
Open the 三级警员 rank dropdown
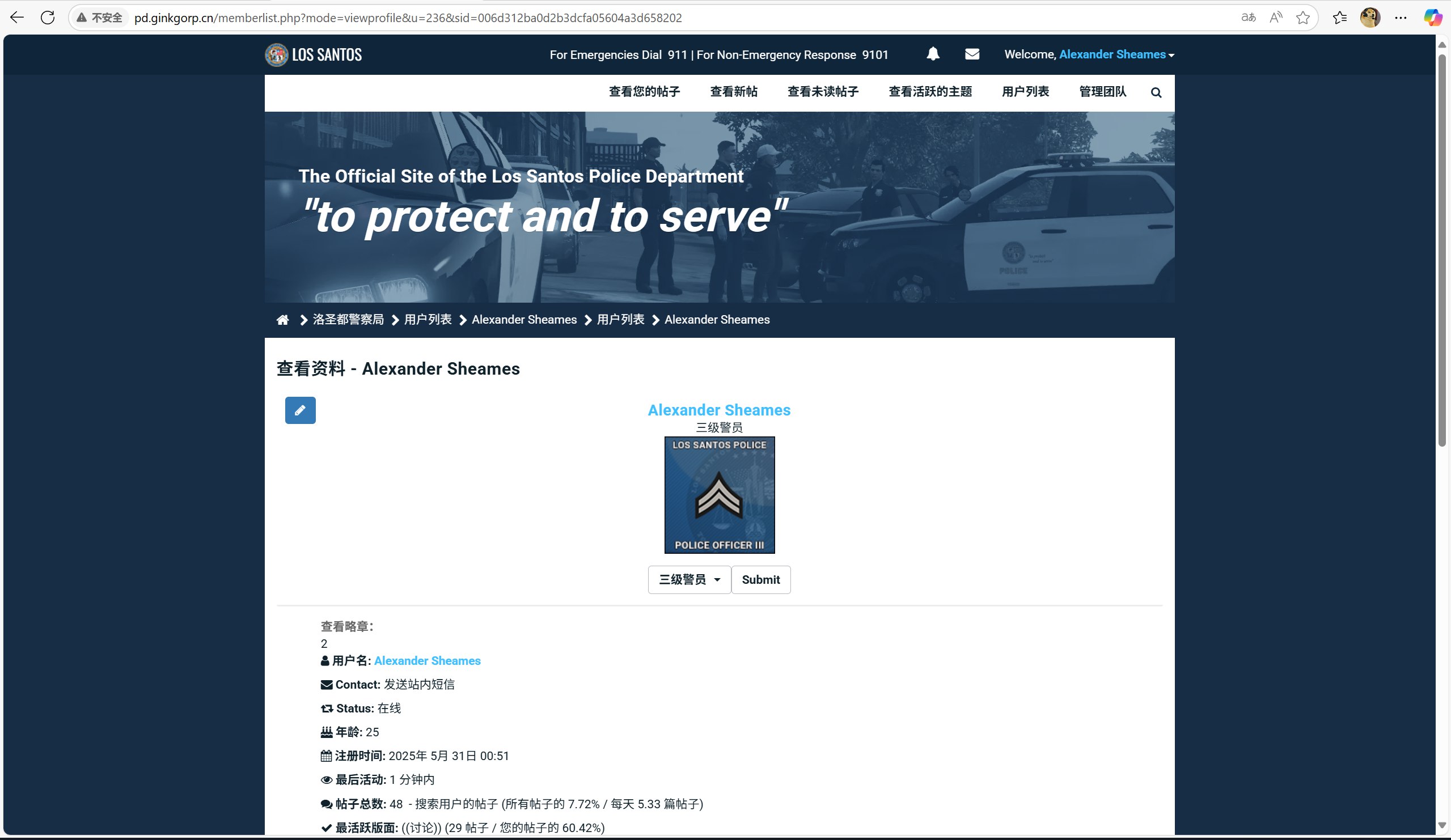tap(689, 580)
